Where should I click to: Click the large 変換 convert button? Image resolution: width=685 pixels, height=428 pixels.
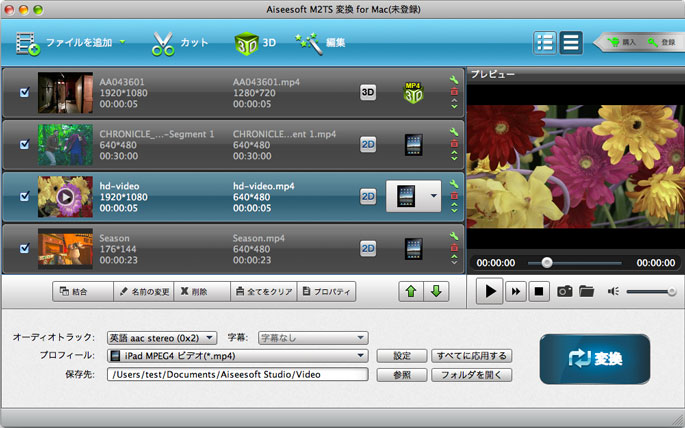tap(594, 359)
